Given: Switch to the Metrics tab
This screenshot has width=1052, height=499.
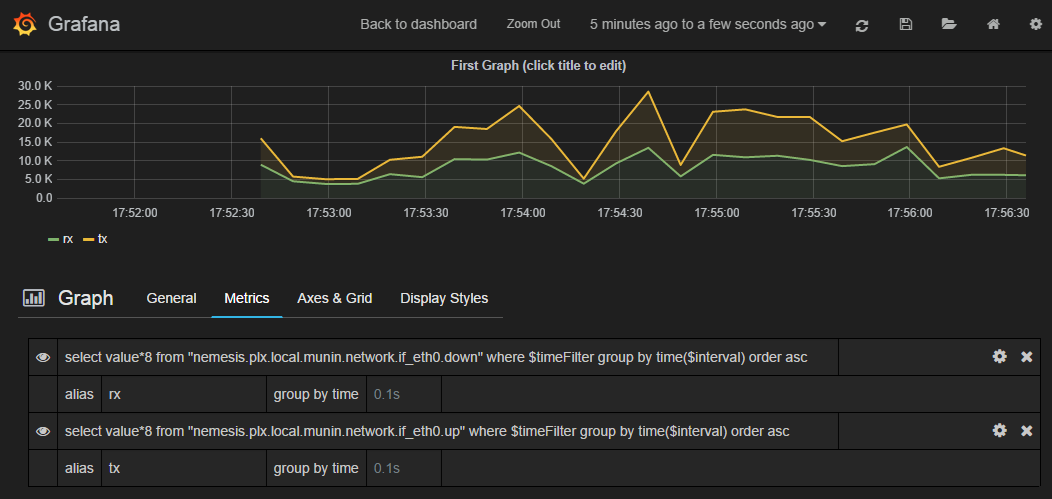Looking at the screenshot, I should pos(247,298).
